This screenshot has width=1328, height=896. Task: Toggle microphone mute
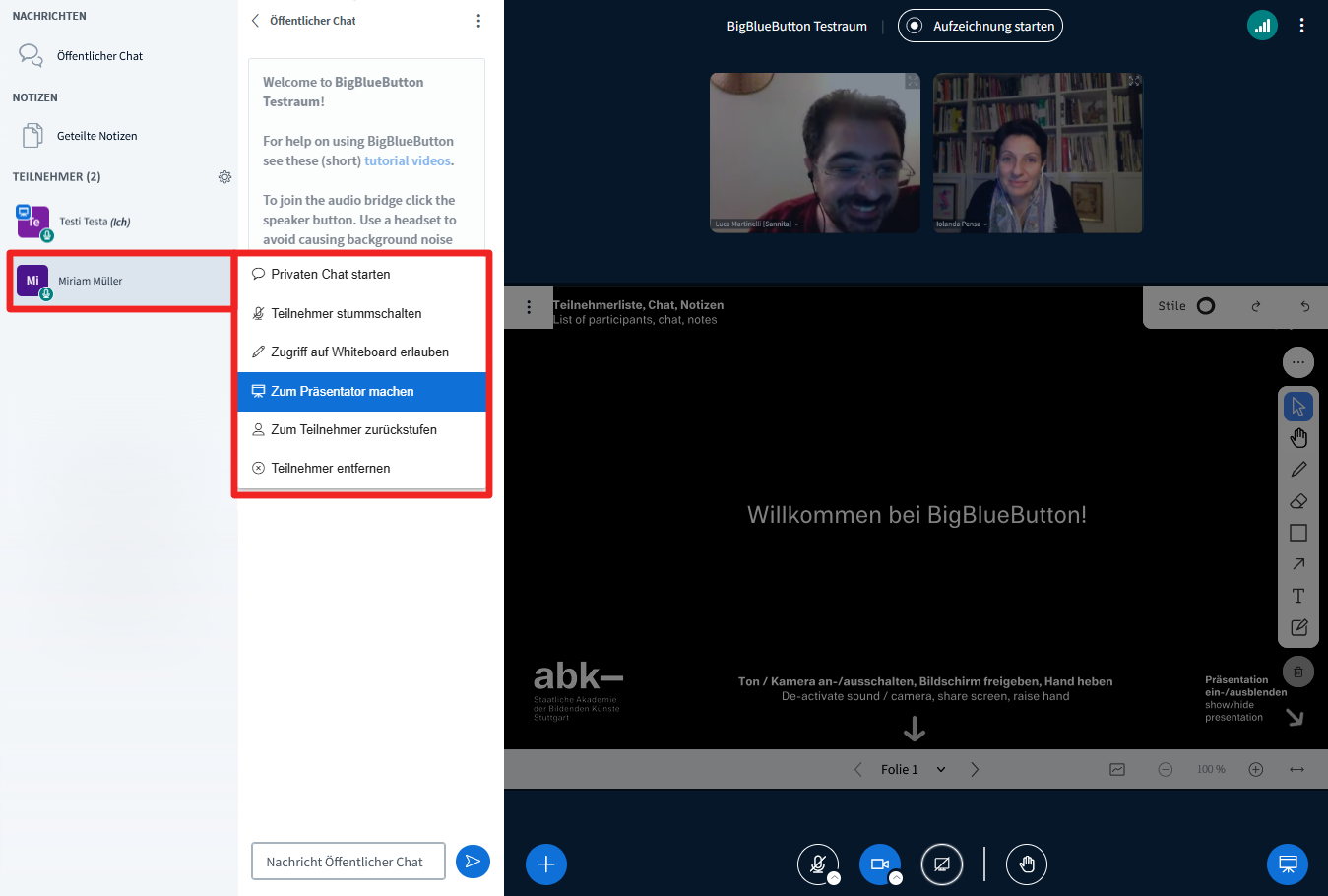817,864
